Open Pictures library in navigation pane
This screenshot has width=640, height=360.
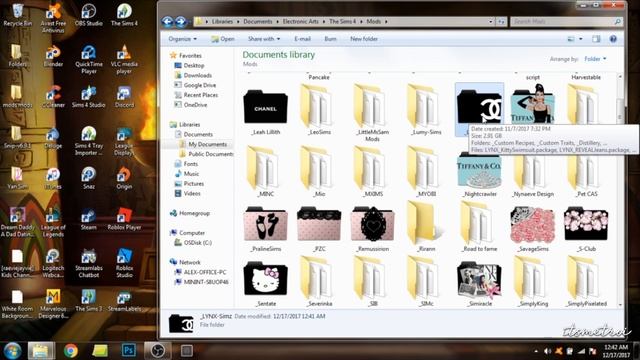click(189, 183)
